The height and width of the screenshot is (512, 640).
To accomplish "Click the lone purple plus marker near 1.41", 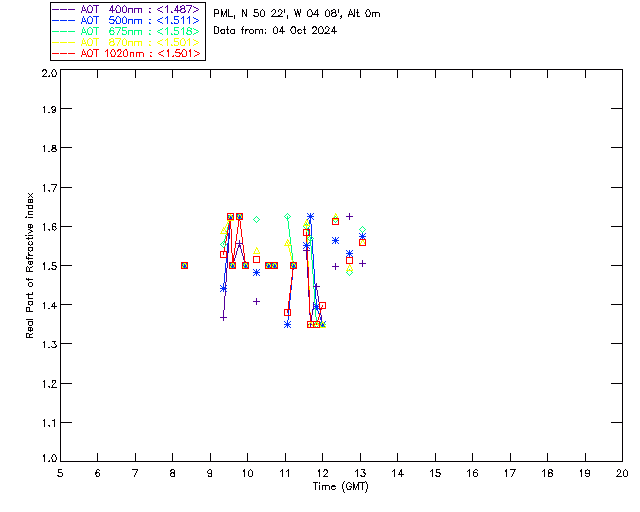I will click(x=257, y=302).
